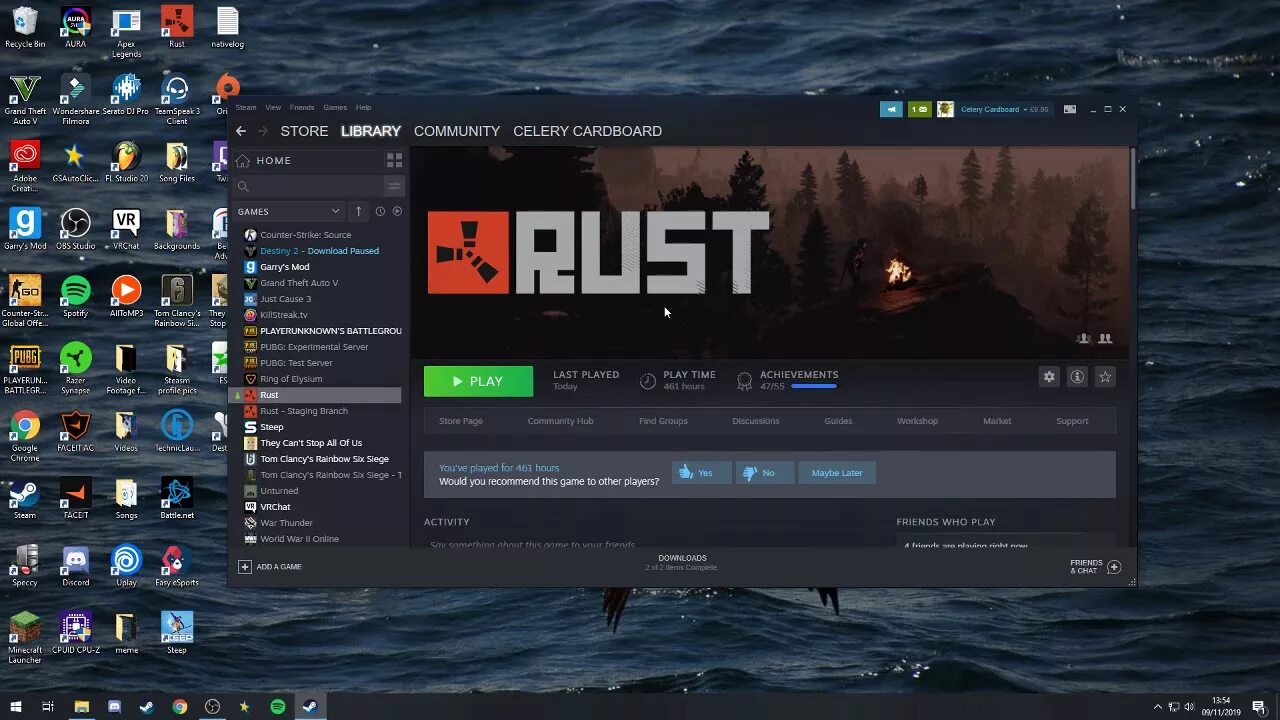Click in the library search field
The image size is (1280, 720).
click(x=310, y=186)
